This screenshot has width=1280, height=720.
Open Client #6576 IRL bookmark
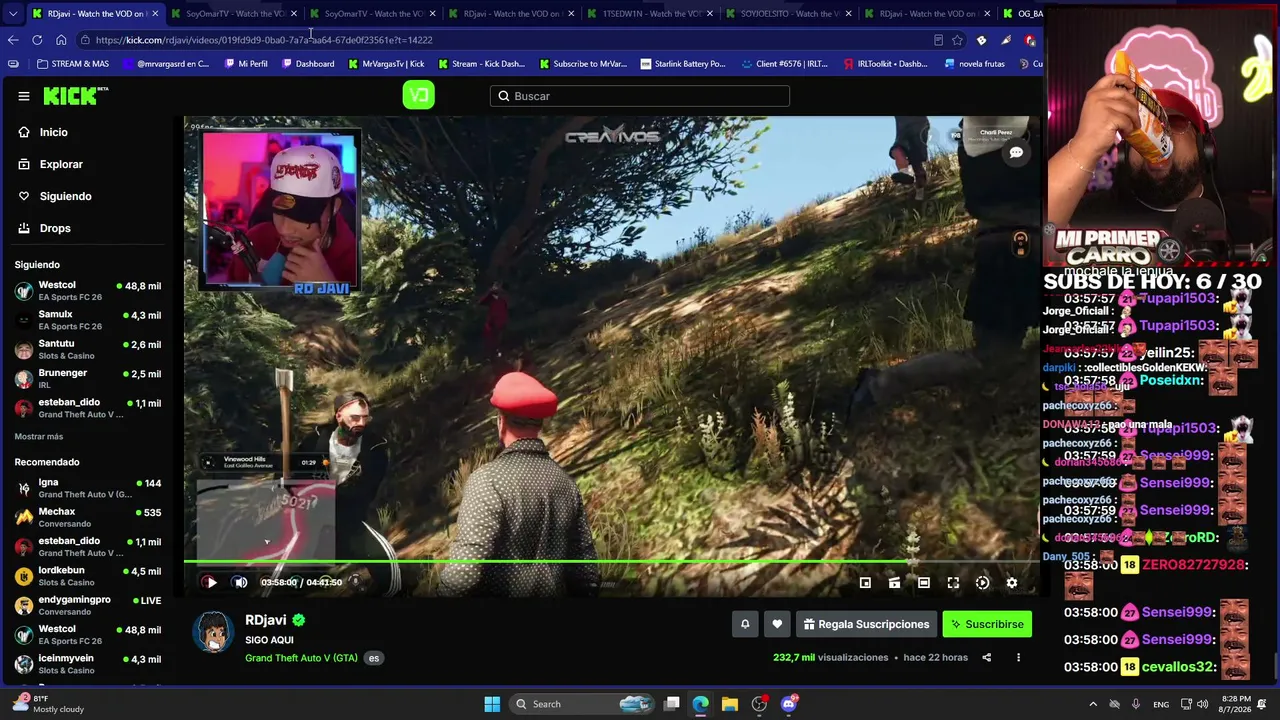[x=785, y=64]
